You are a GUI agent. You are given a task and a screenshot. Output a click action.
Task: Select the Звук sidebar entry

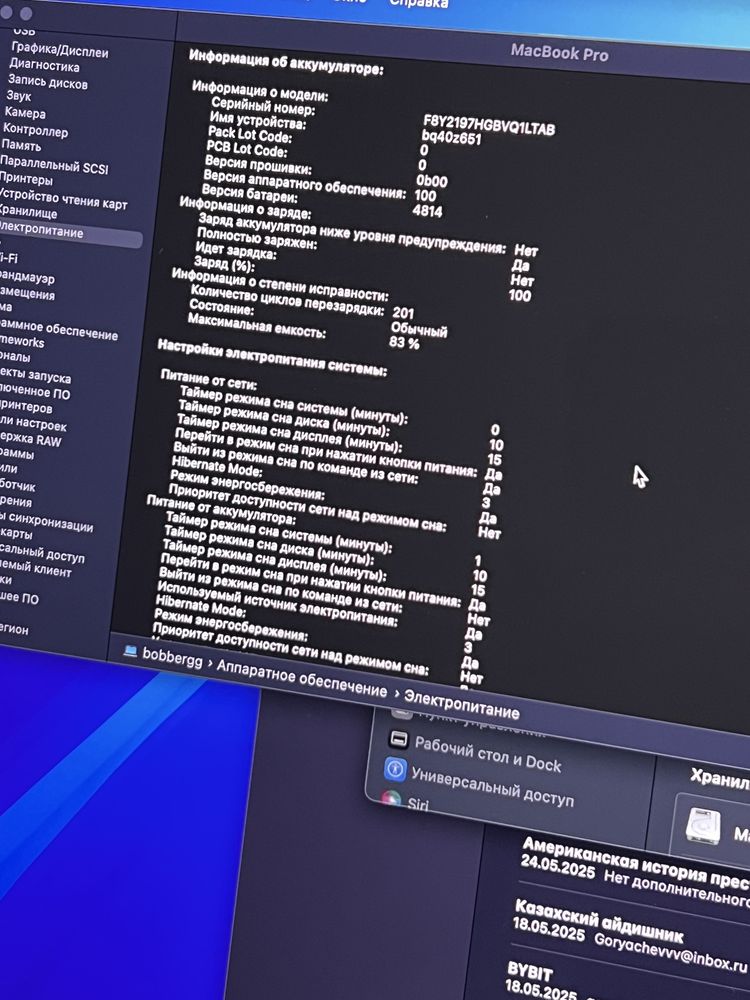tap(18, 96)
